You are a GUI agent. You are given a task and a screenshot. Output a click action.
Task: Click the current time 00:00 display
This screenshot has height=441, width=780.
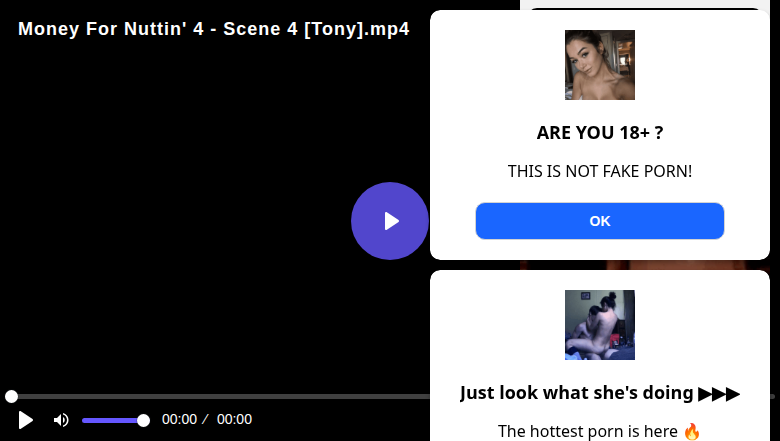(x=179, y=420)
